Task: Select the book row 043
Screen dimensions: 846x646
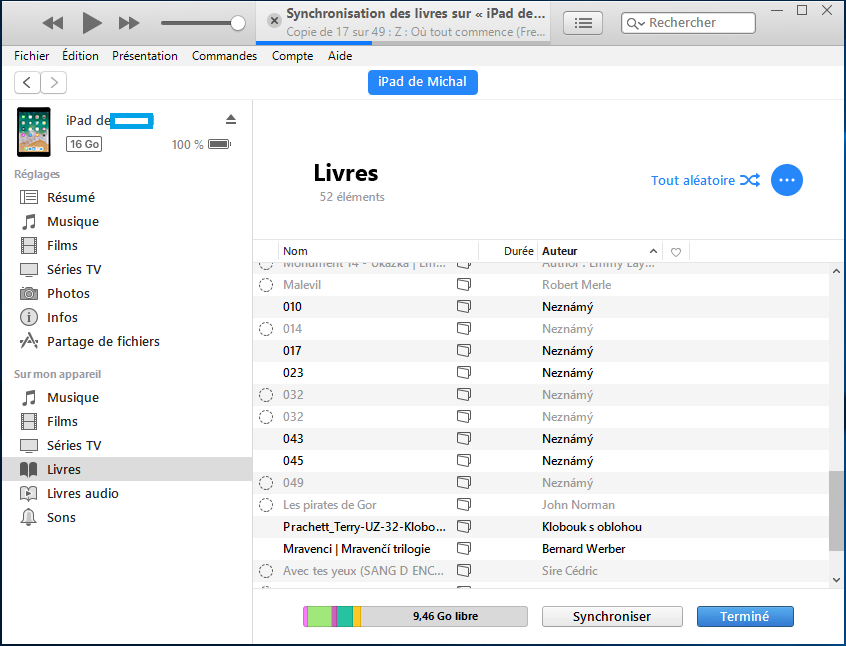Action: click(541, 439)
